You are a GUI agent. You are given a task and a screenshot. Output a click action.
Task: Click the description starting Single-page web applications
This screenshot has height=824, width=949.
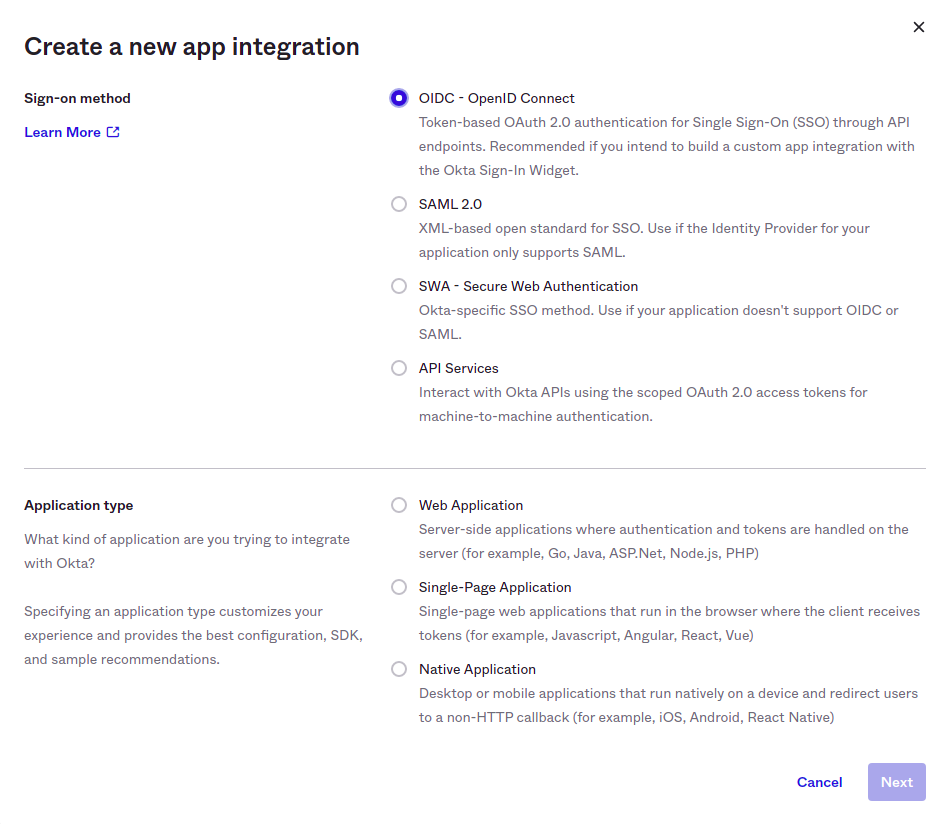(669, 623)
